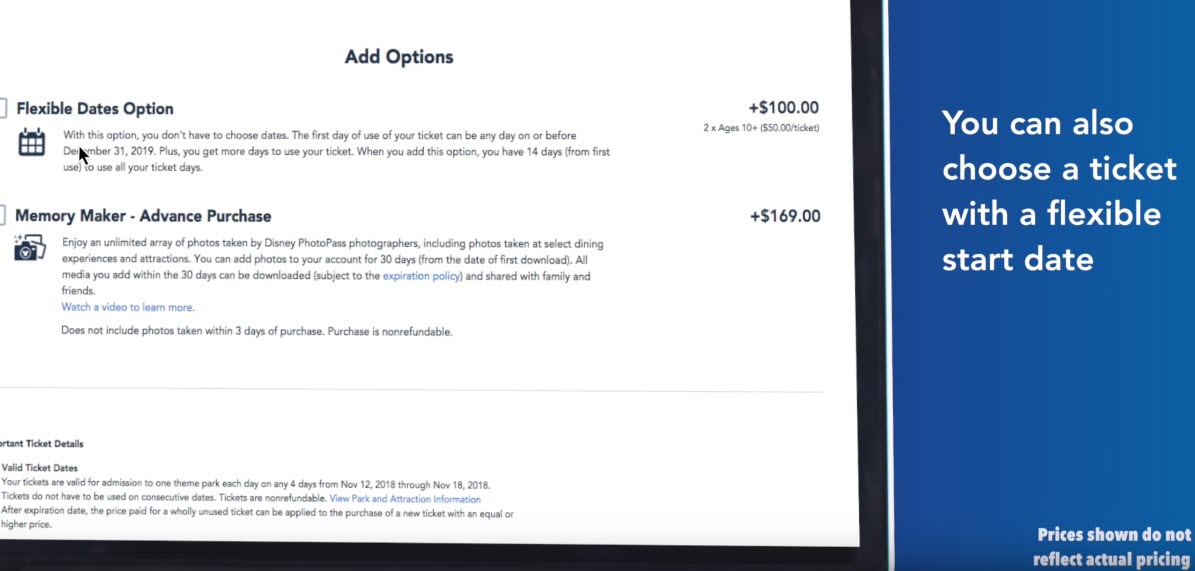Click the Memory Maker - Advance Purchase title

point(143,216)
